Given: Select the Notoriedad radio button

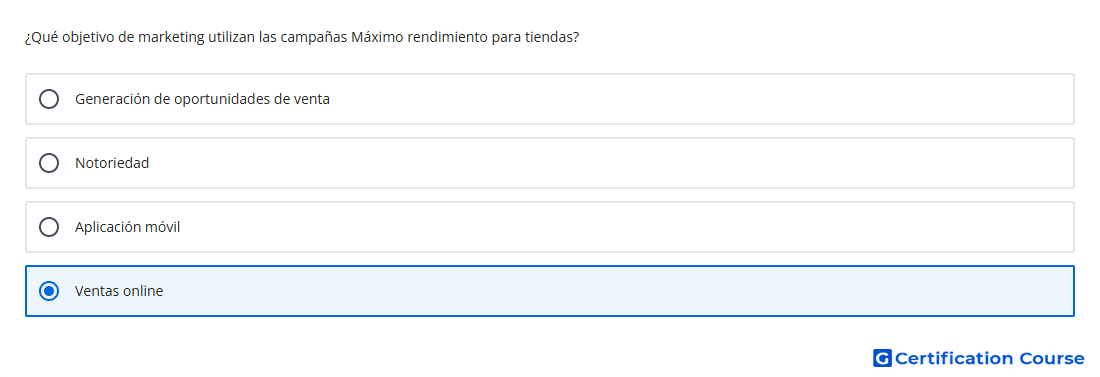Looking at the screenshot, I should click(x=49, y=163).
